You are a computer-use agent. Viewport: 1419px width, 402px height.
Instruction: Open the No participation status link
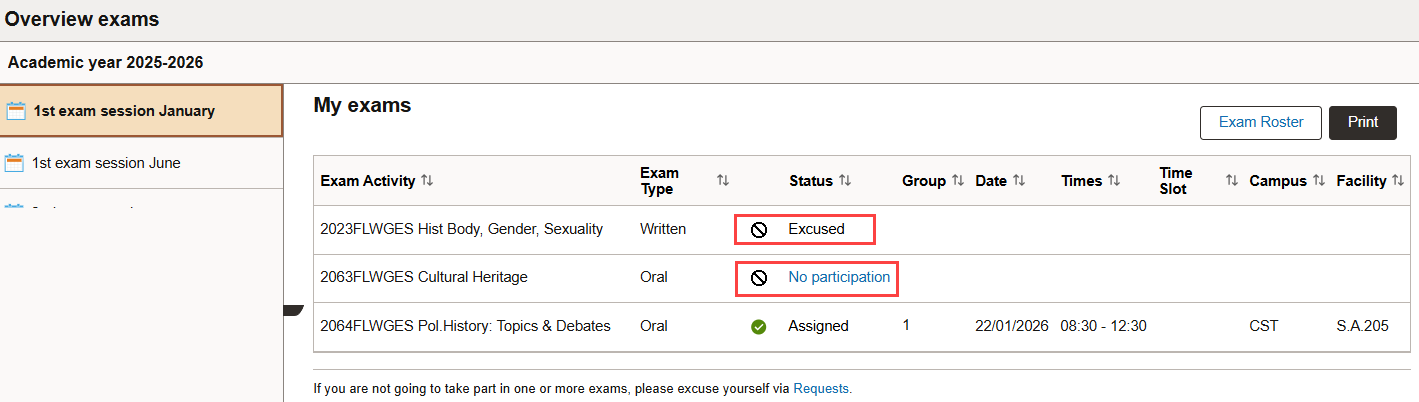coord(839,278)
